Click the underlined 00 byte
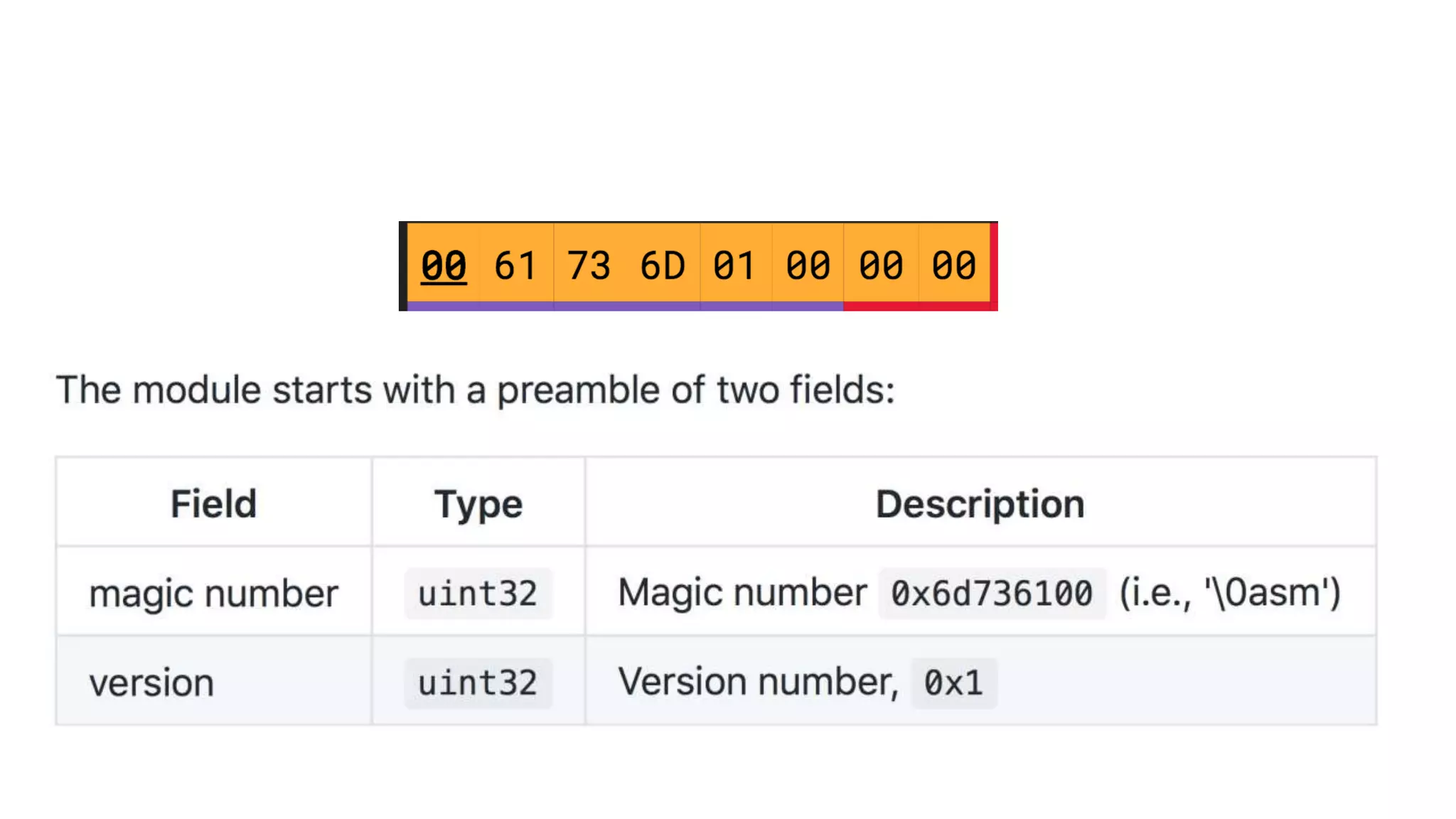 (x=444, y=266)
